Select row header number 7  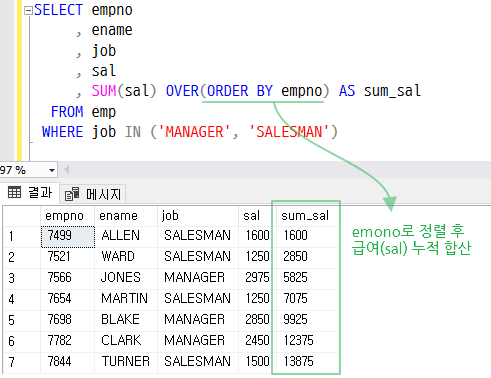click(22, 362)
